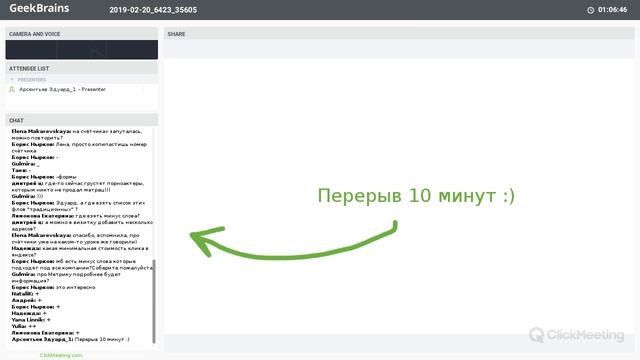Click the Attendee List panel header

(82, 69)
